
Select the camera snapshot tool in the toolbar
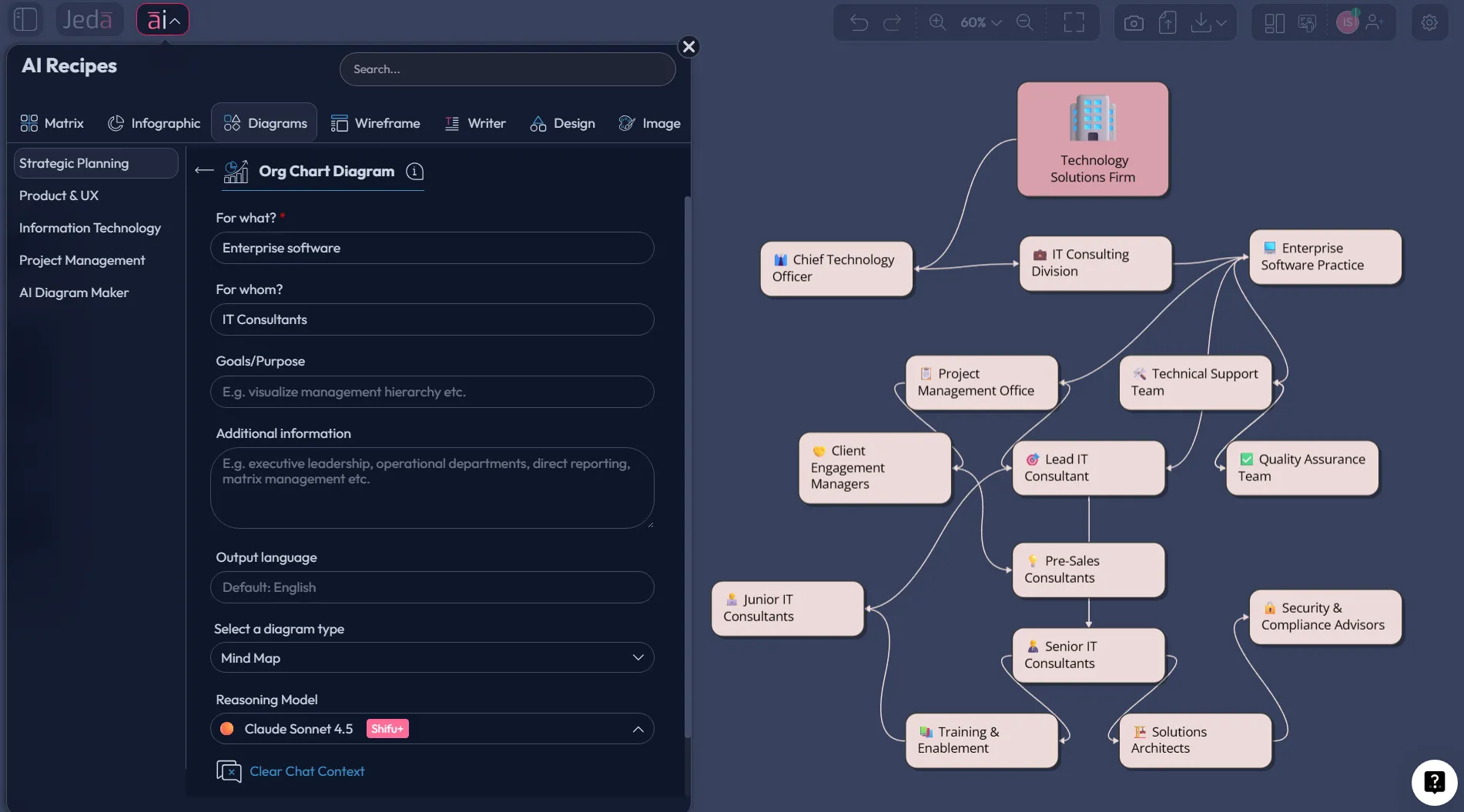[x=1133, y=22]
